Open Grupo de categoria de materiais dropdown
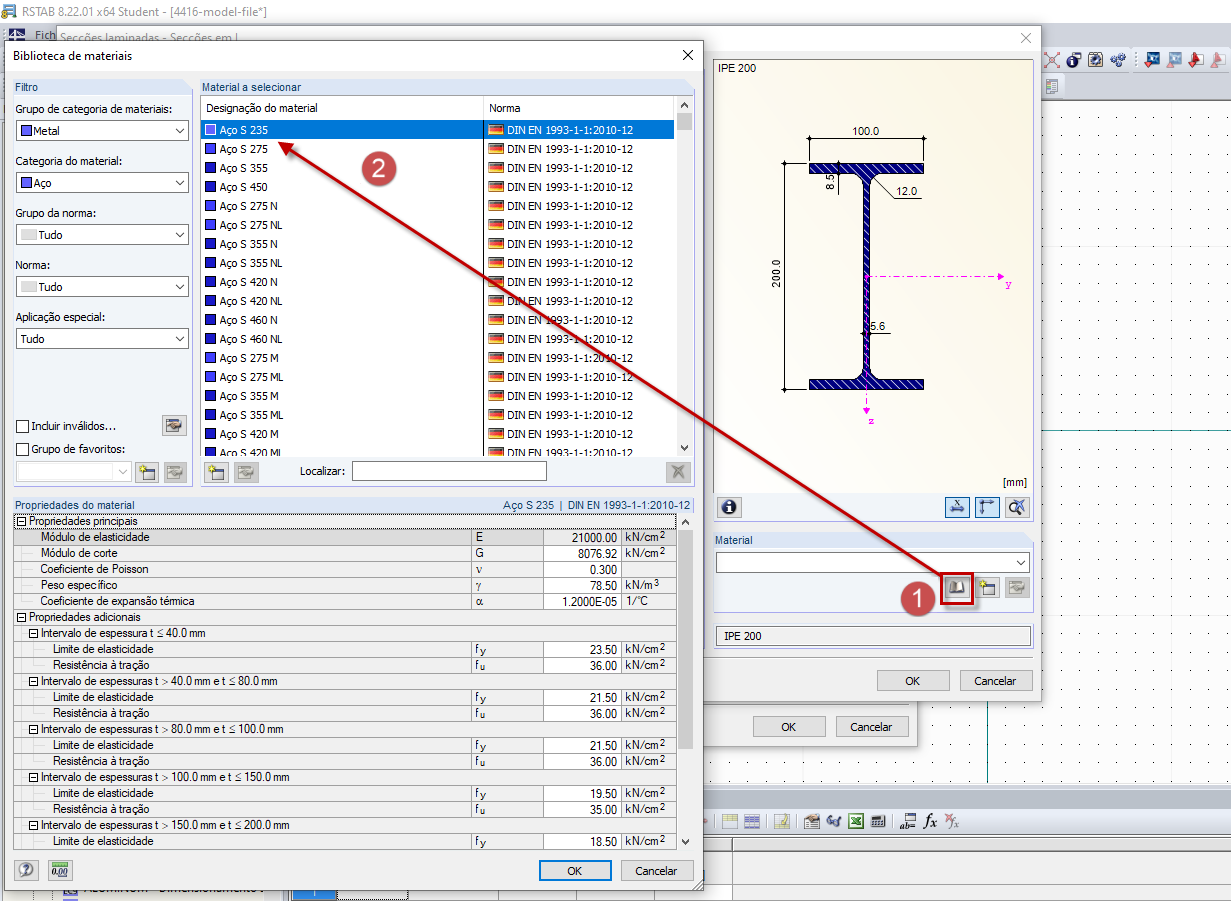Screen dimensions: 1231x901 102,131
